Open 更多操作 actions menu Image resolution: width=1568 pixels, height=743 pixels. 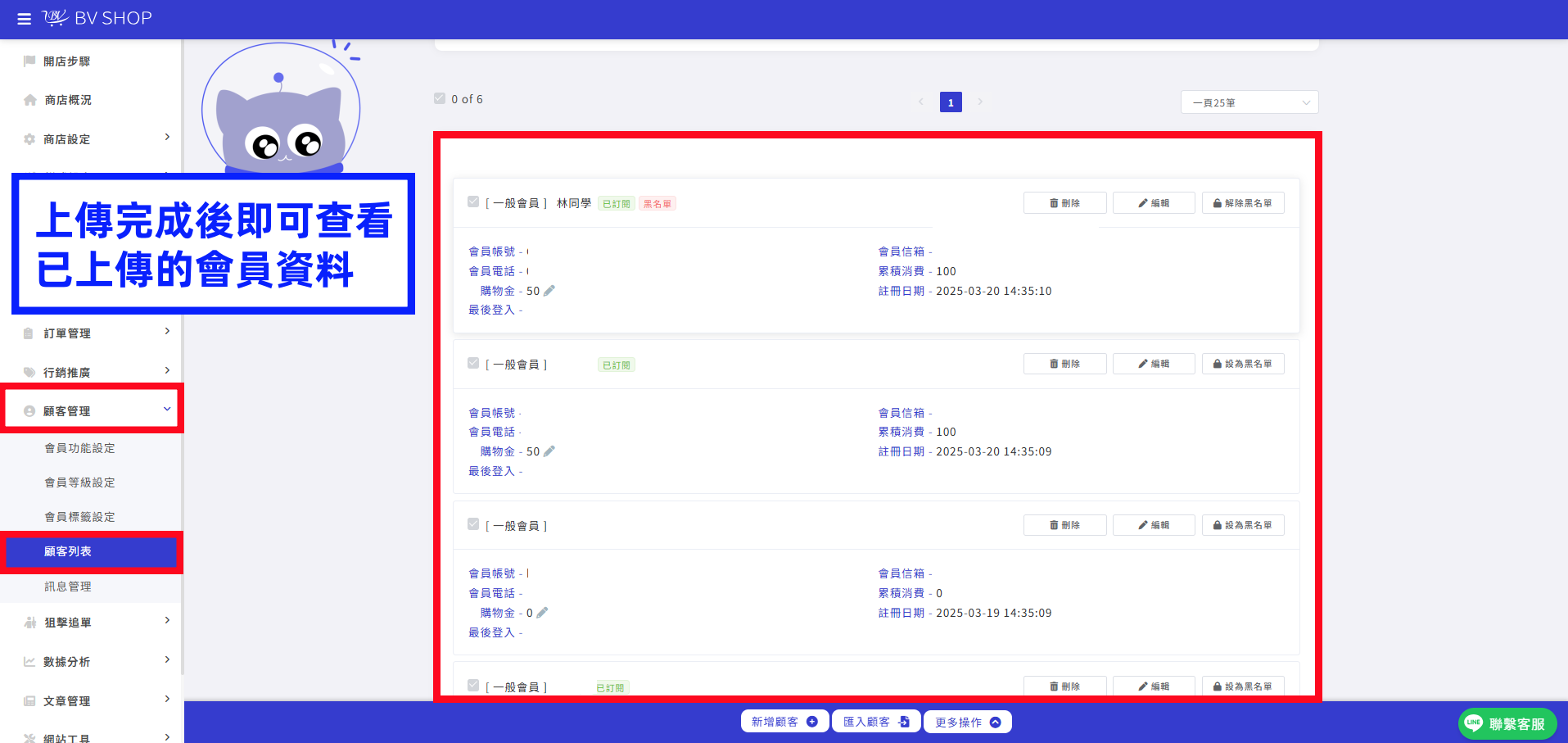[x=968, y=722]
